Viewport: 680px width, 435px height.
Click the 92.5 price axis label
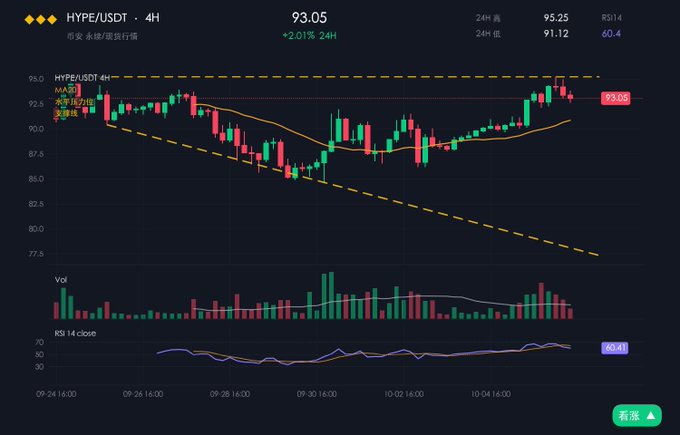click(x=36, y=104)
